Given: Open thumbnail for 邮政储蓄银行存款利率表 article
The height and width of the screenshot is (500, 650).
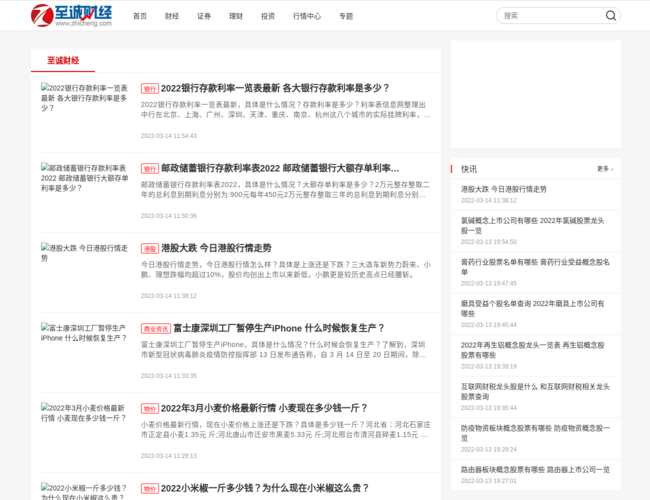Looking at the screenshot, I should [85, 178].
